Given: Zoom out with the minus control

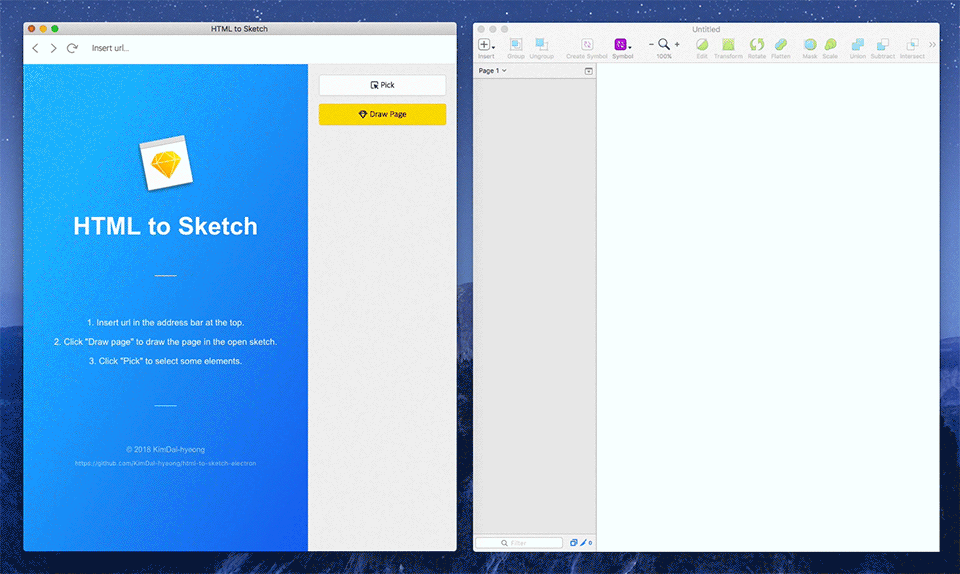Looking at the screenshot, I should pyautogui.click(x=651, y=45).
